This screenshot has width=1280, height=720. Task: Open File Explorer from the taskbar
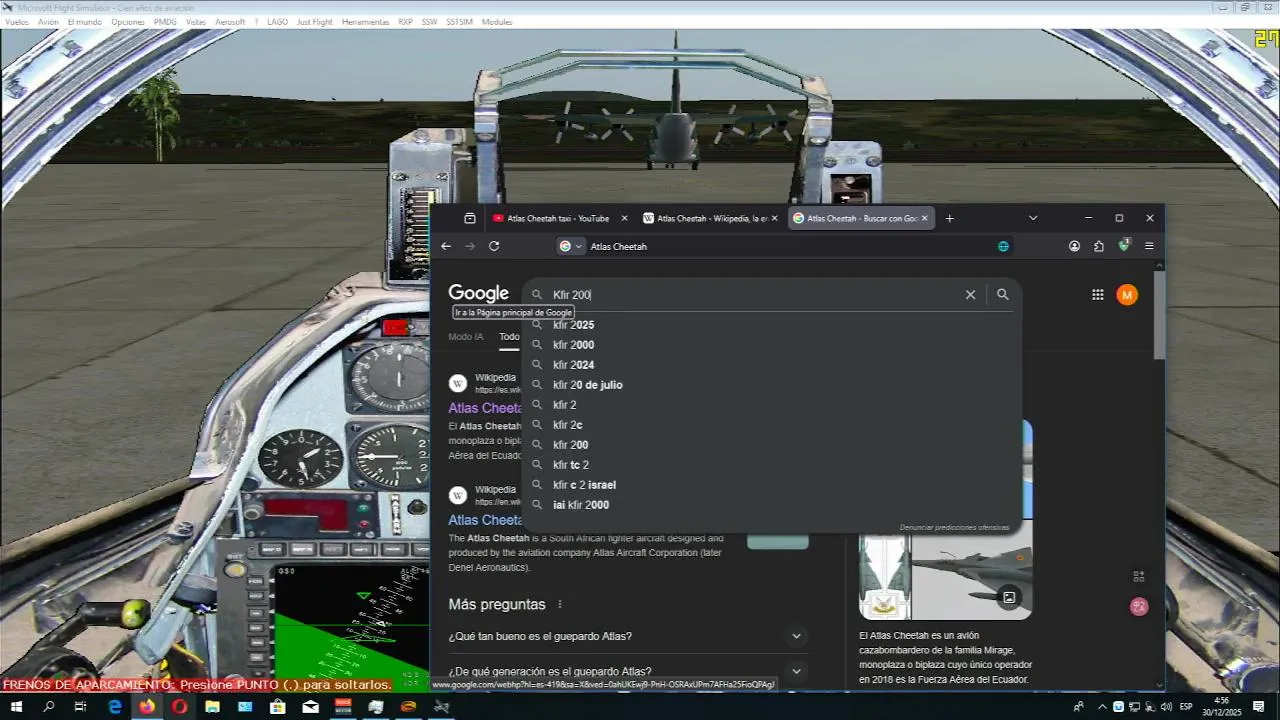pyautogui.click(x=212, y=707)
